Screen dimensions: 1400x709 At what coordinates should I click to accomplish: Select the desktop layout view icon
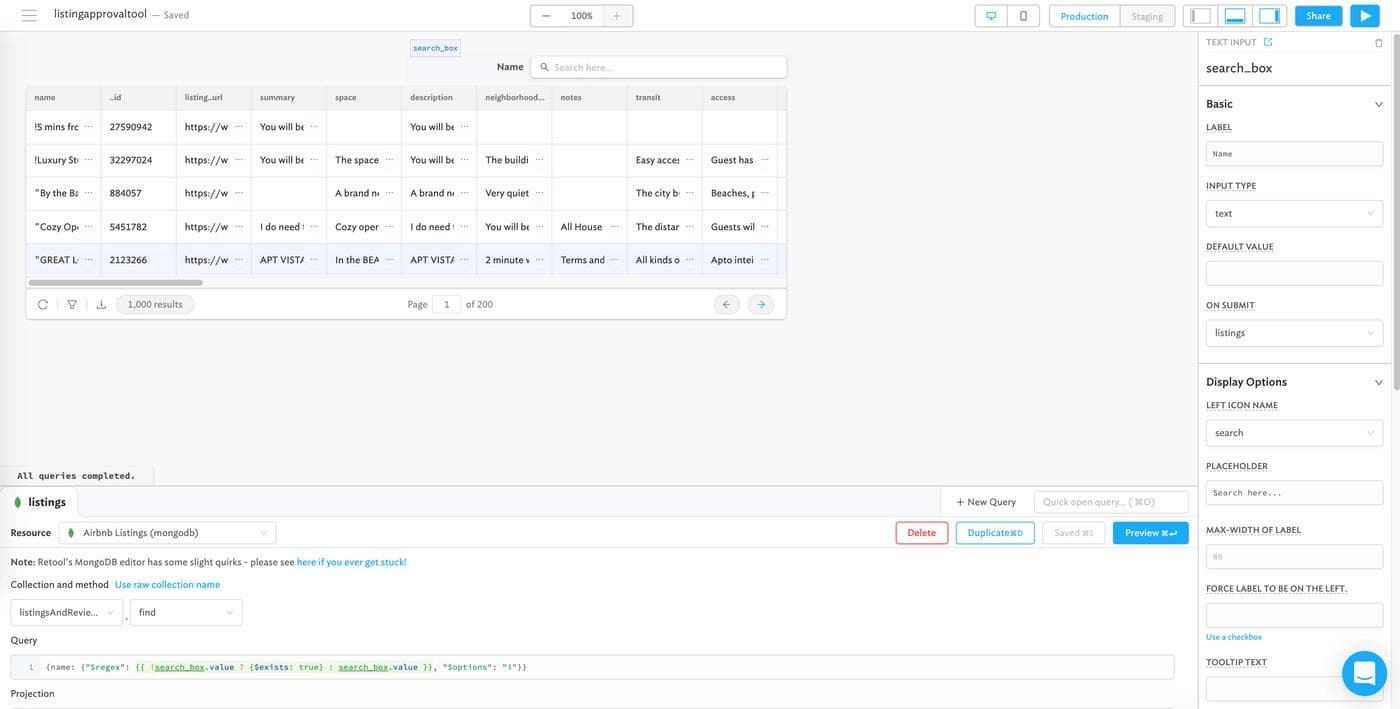(991, 16)
